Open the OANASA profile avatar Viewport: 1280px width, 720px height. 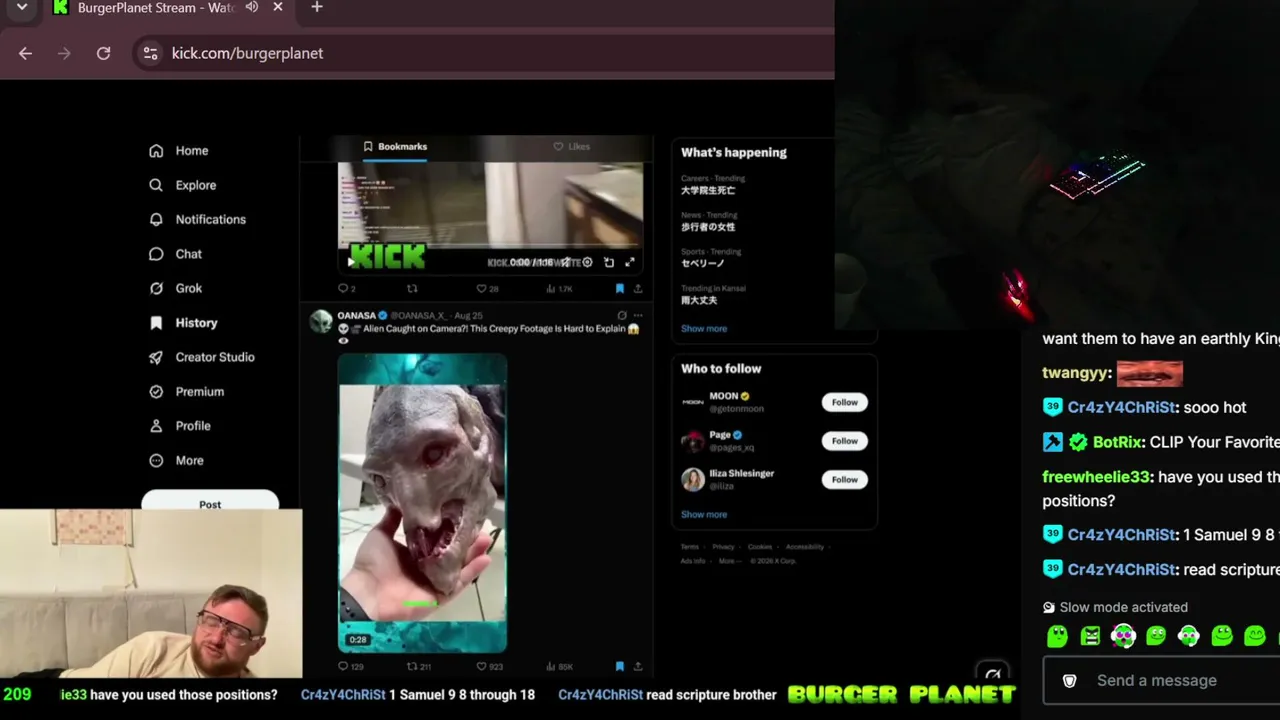coord(321,322)
